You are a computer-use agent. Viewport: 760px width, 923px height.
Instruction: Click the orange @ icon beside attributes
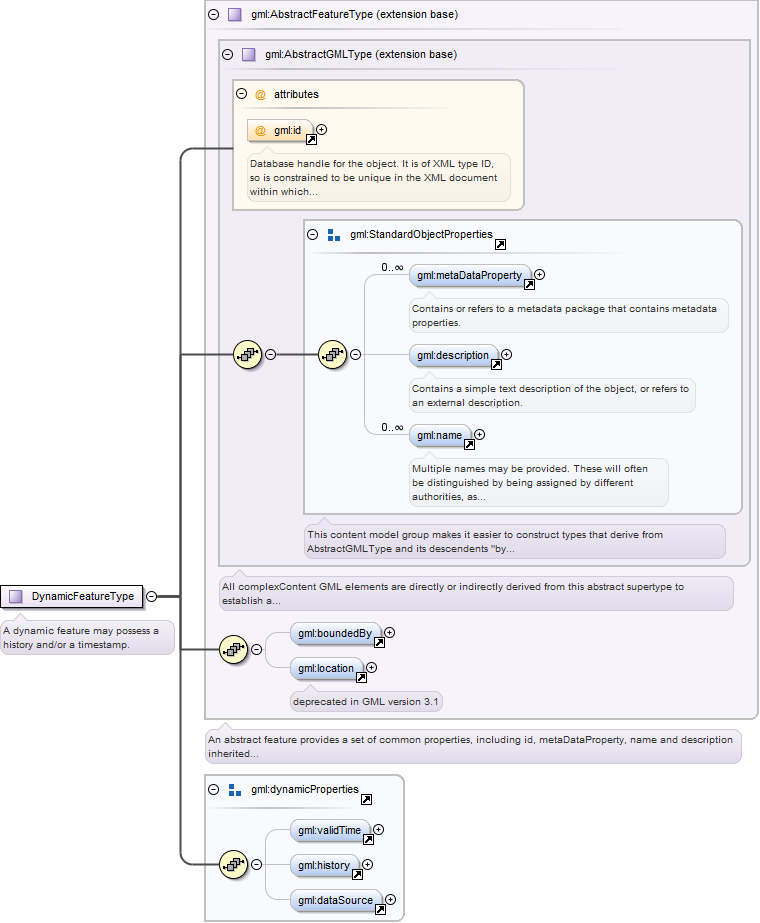pos(260,94)
